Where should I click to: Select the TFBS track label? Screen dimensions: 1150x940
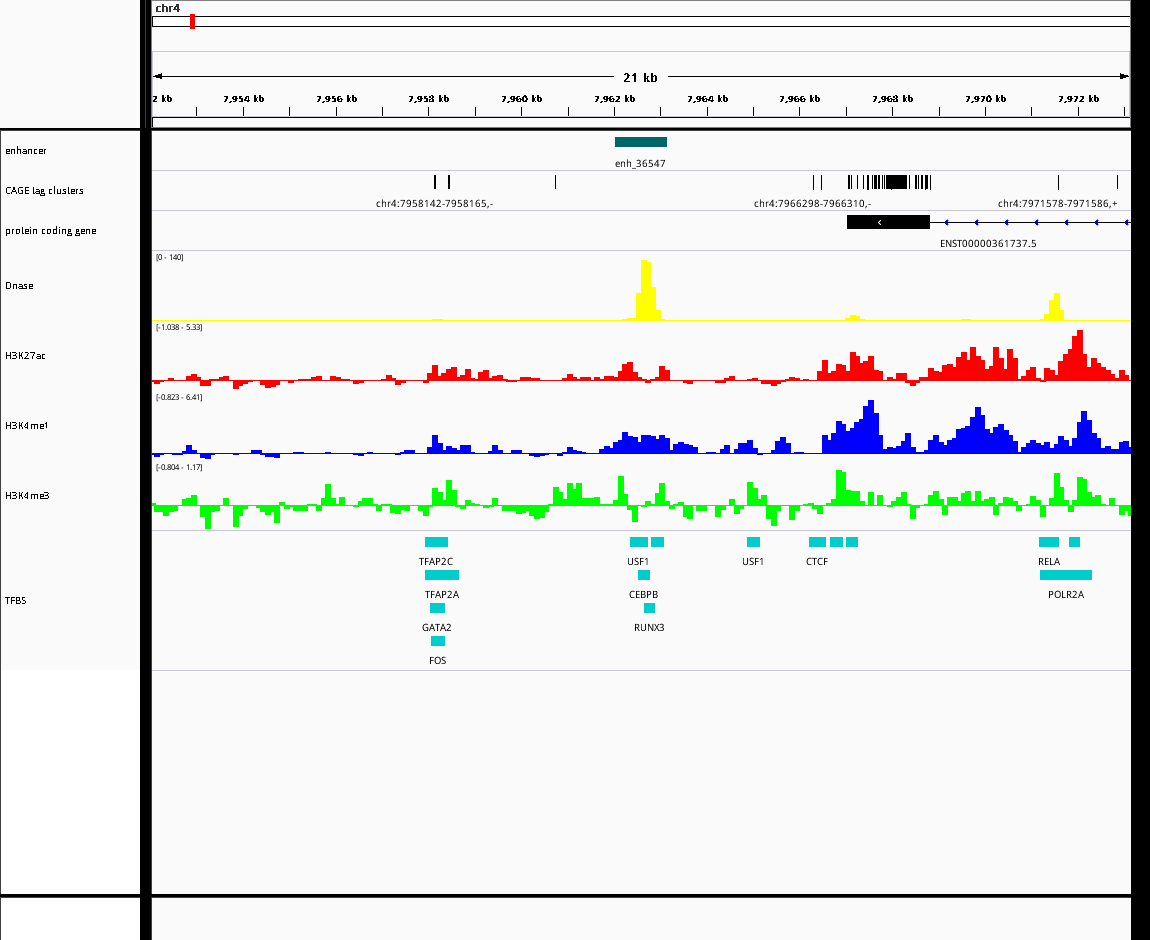15,601
